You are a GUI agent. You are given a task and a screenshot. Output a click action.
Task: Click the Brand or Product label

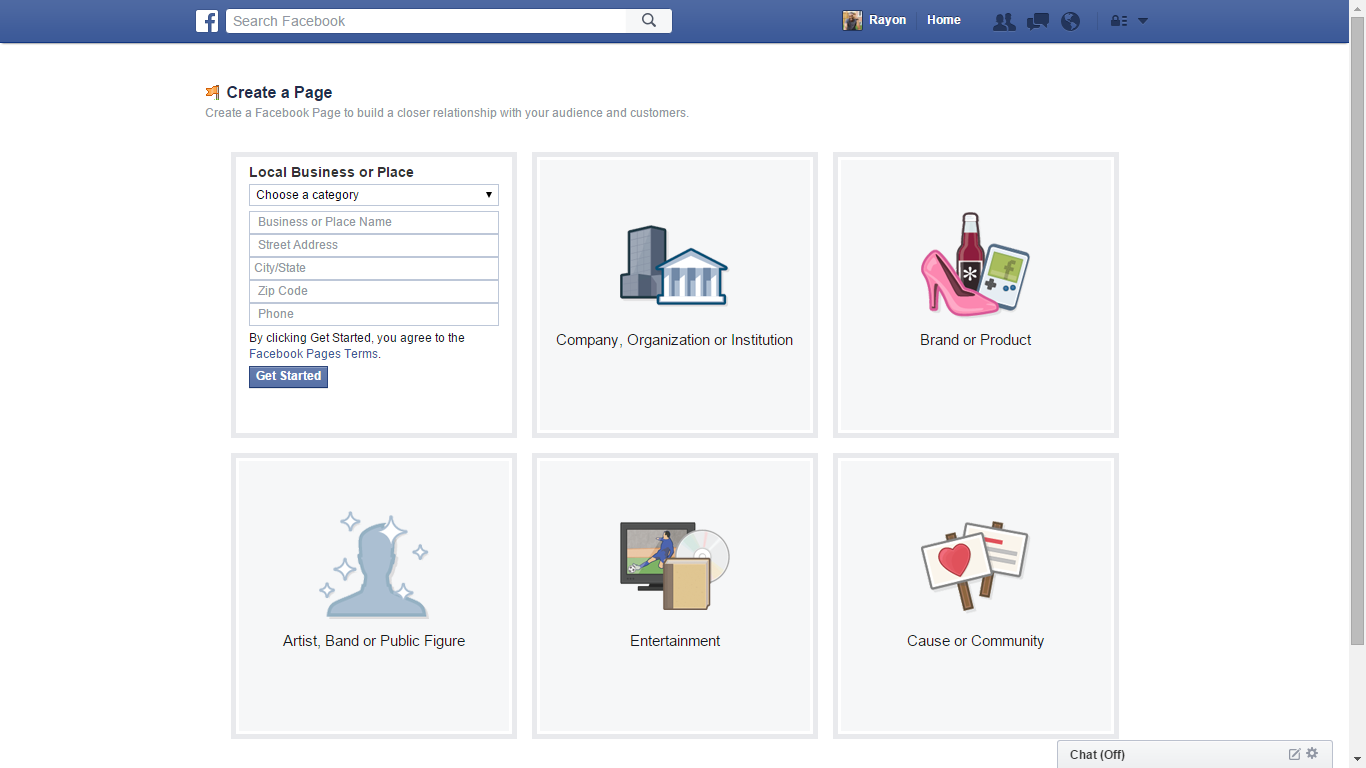975,340
